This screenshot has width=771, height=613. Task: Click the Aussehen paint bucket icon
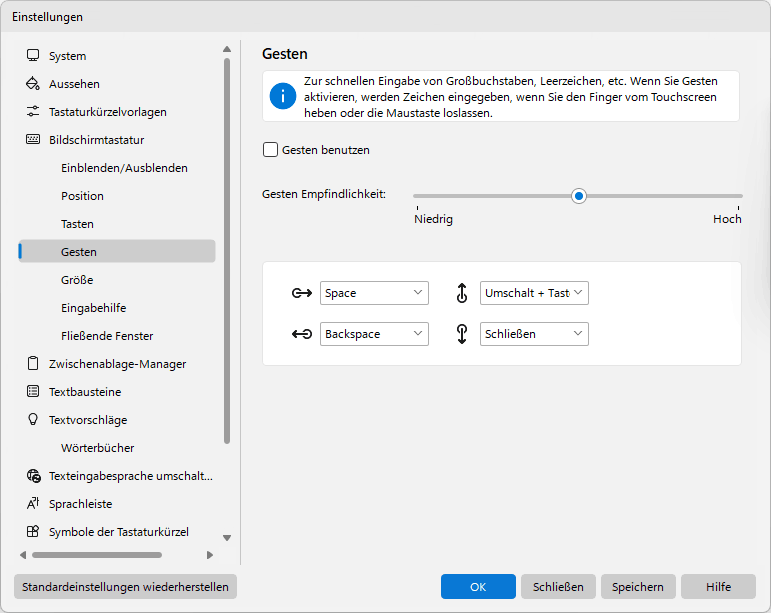pyautogui.click(x=33, y=84)
